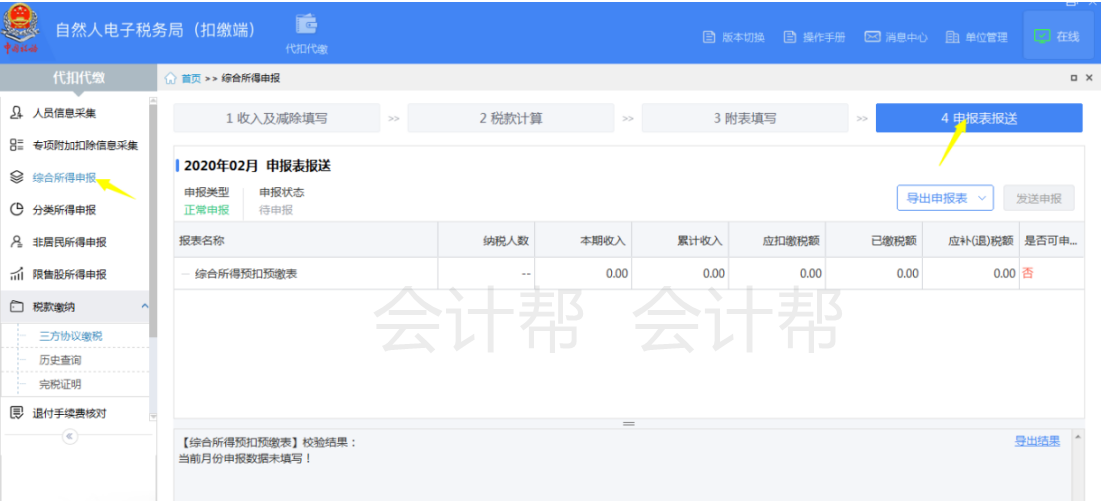Open 专项附加扣除信息采集 in sidebar

(x=85, y=146)
